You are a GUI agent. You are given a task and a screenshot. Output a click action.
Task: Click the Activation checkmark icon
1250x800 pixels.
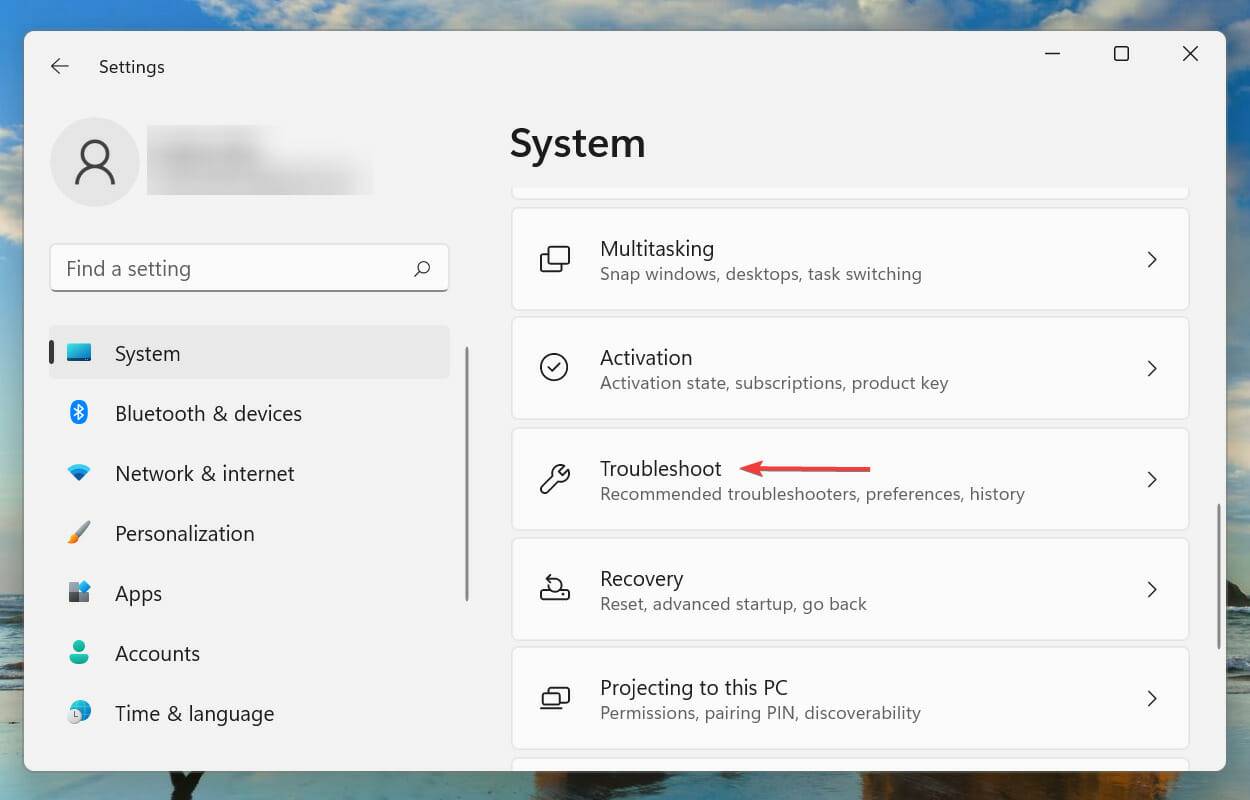(555, 368)
